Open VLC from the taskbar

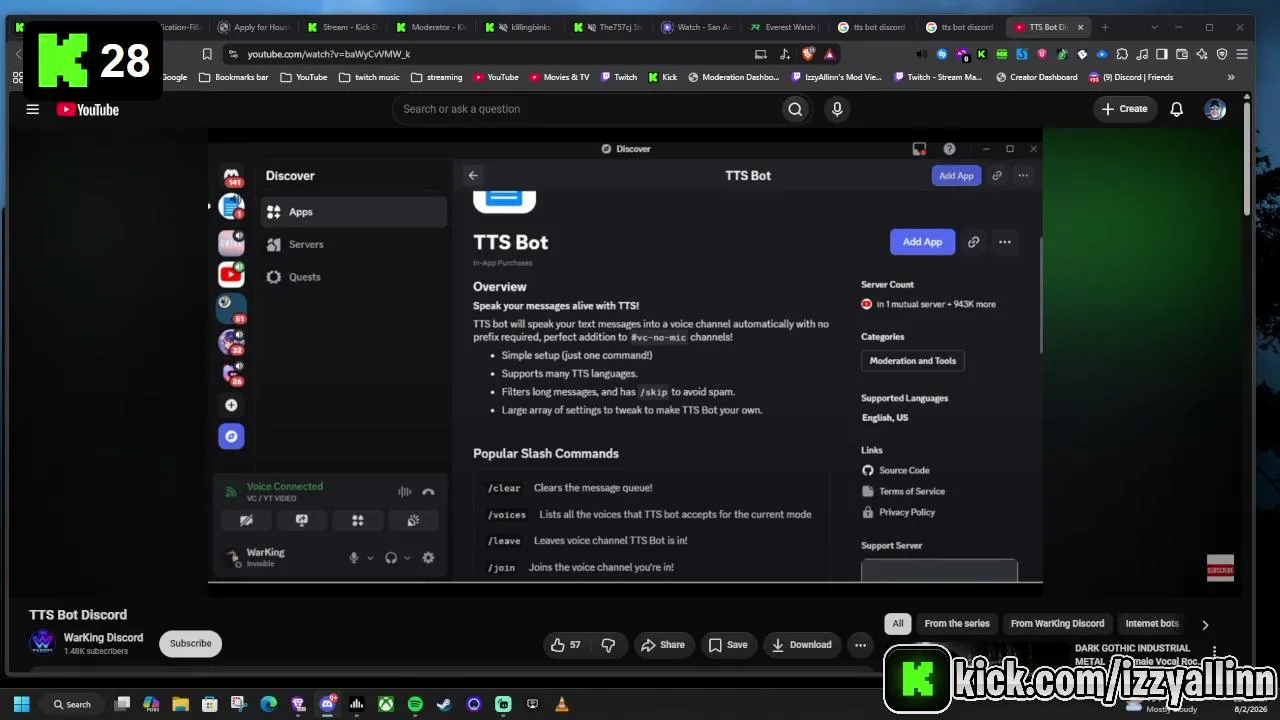pyautogui.click(x=561, y=704)
